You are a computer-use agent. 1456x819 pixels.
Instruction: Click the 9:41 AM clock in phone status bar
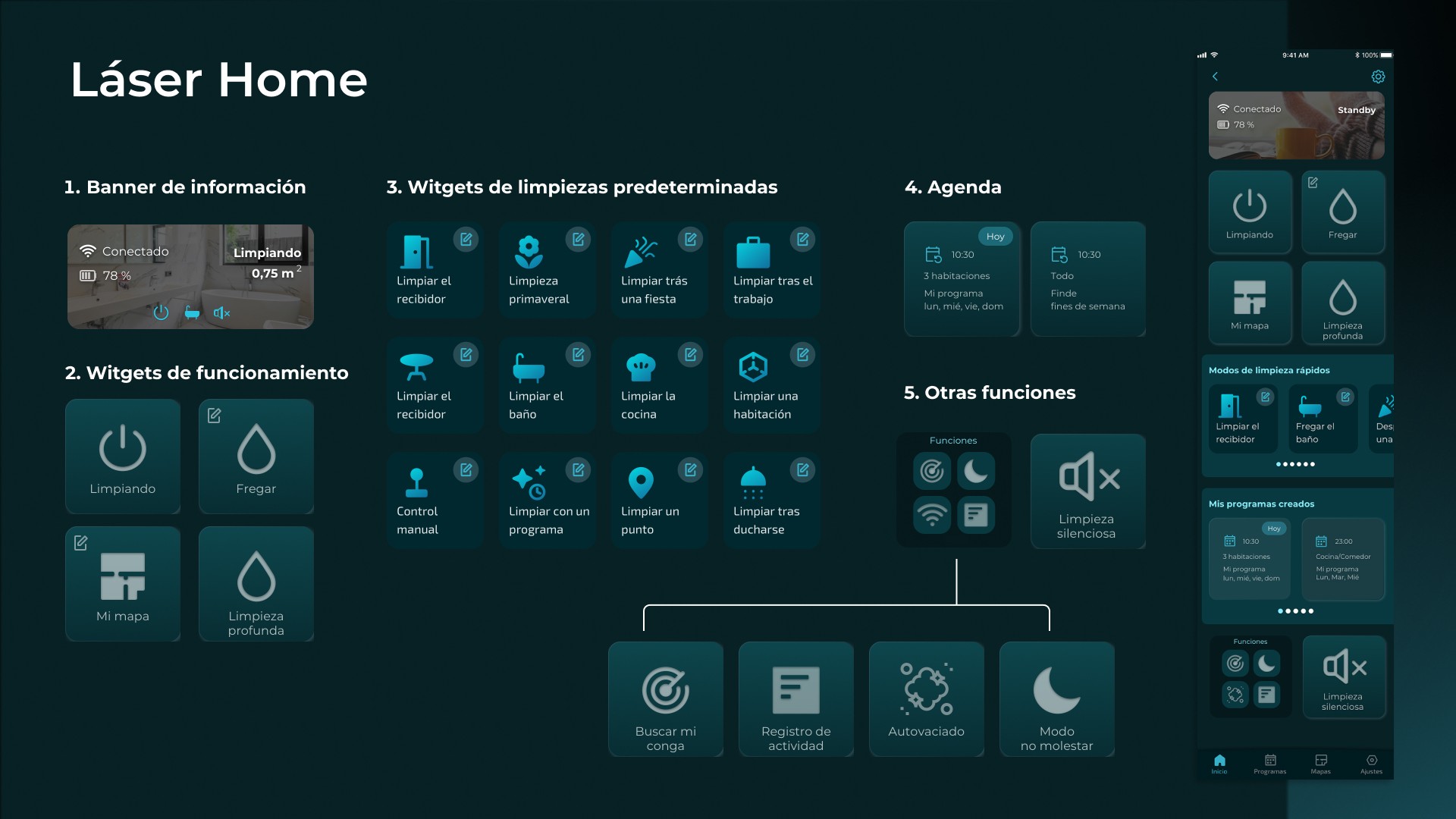tap(1295, 55)
